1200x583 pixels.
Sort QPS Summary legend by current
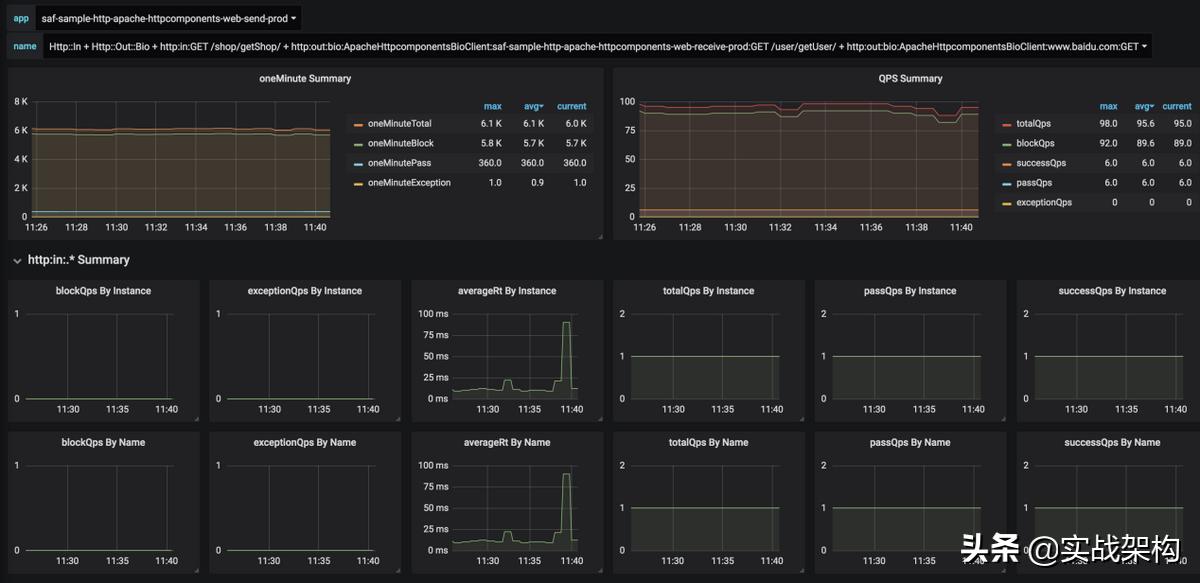coord(1177,106)
